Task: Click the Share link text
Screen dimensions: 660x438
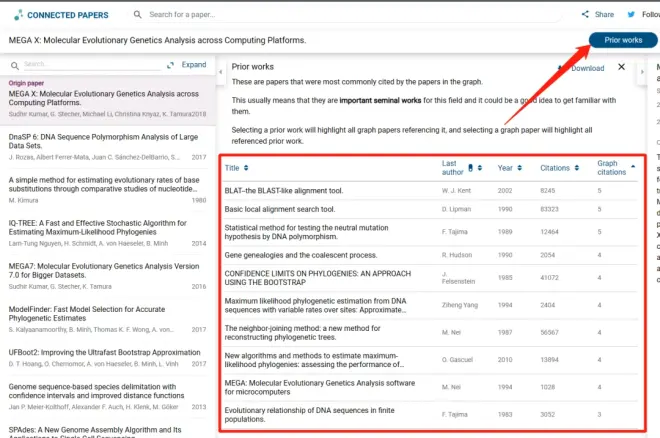Action: [x=604, y=14]
